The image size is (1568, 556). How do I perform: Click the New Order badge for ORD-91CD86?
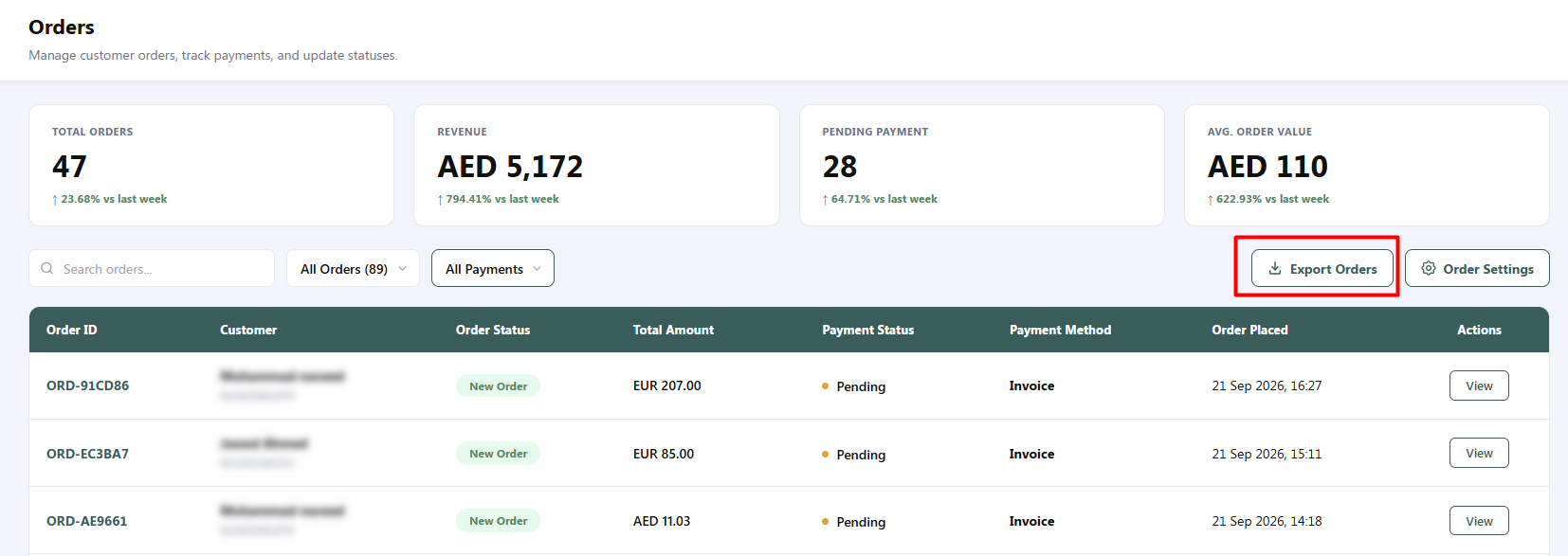point(498,386)
